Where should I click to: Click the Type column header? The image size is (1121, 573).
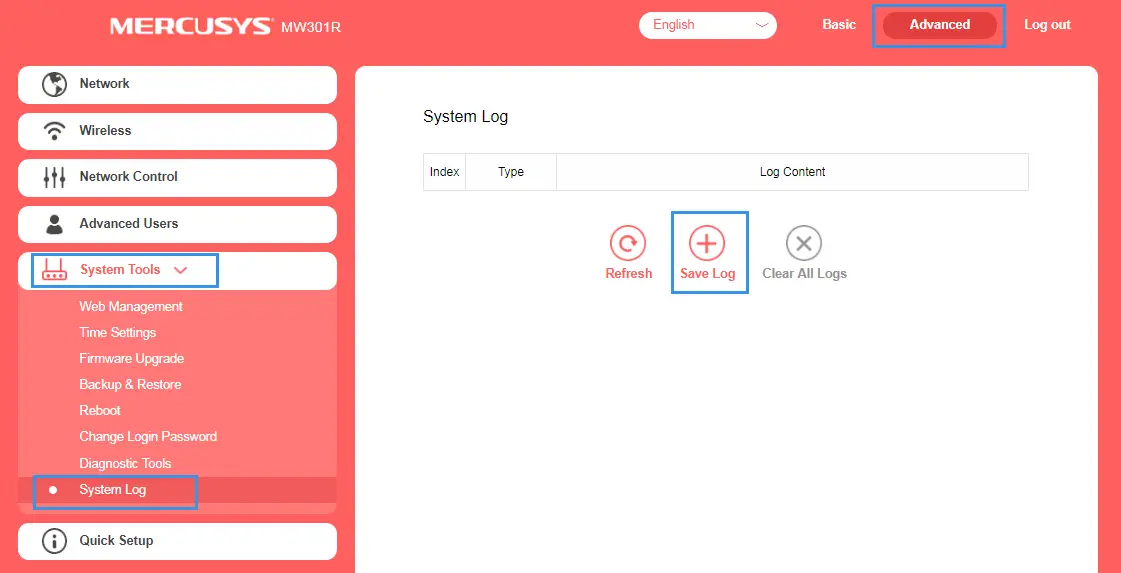point(510,172)
